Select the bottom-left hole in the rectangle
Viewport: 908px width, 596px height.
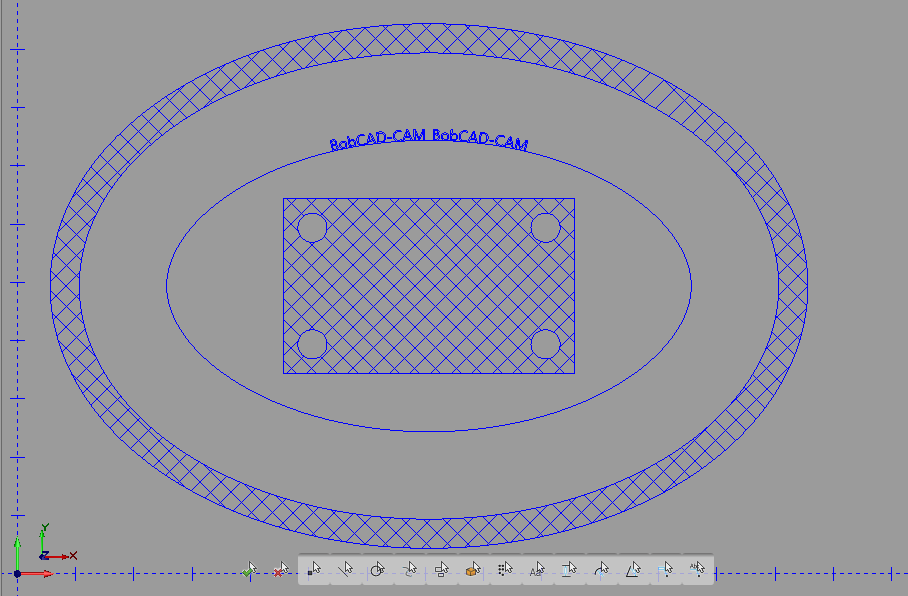pyautogui.click(x=312, y=343)
